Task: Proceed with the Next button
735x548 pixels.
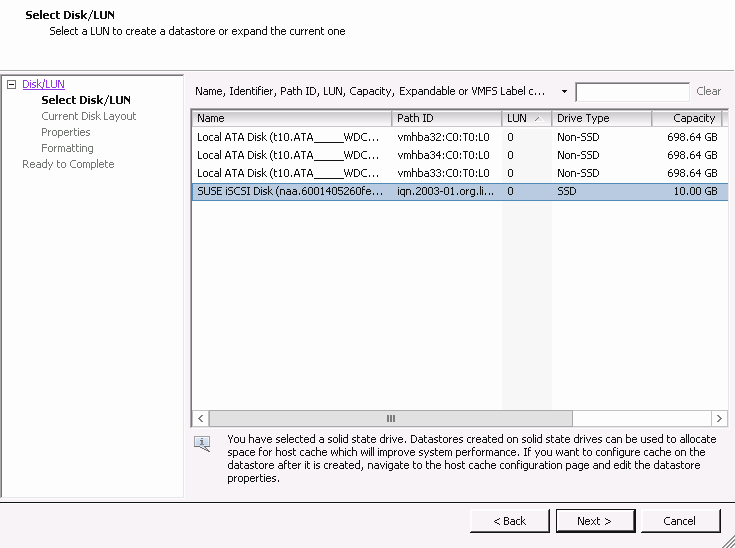Action: [x=593, y=521]
